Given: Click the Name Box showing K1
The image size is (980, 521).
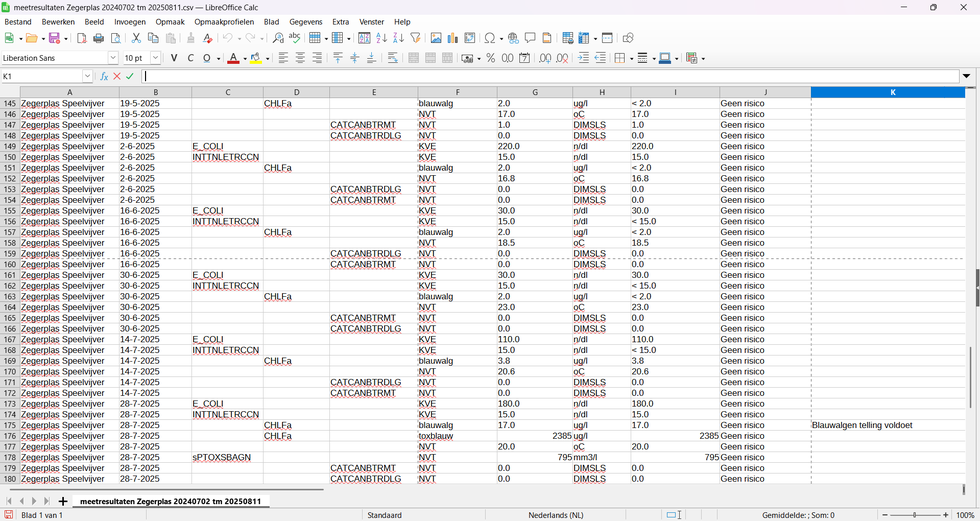Looking at the screenshot, I should 41,76.
